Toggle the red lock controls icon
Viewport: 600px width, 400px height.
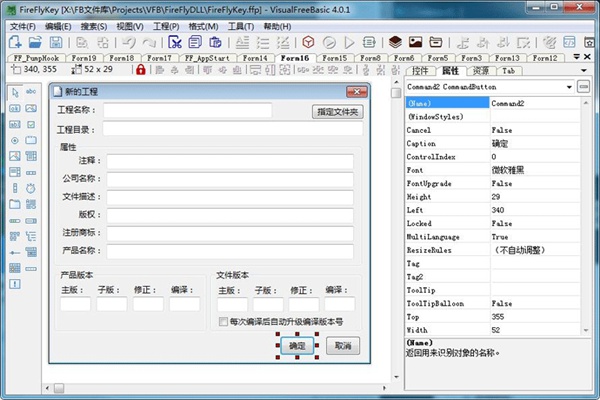click(x=141, y=70)
